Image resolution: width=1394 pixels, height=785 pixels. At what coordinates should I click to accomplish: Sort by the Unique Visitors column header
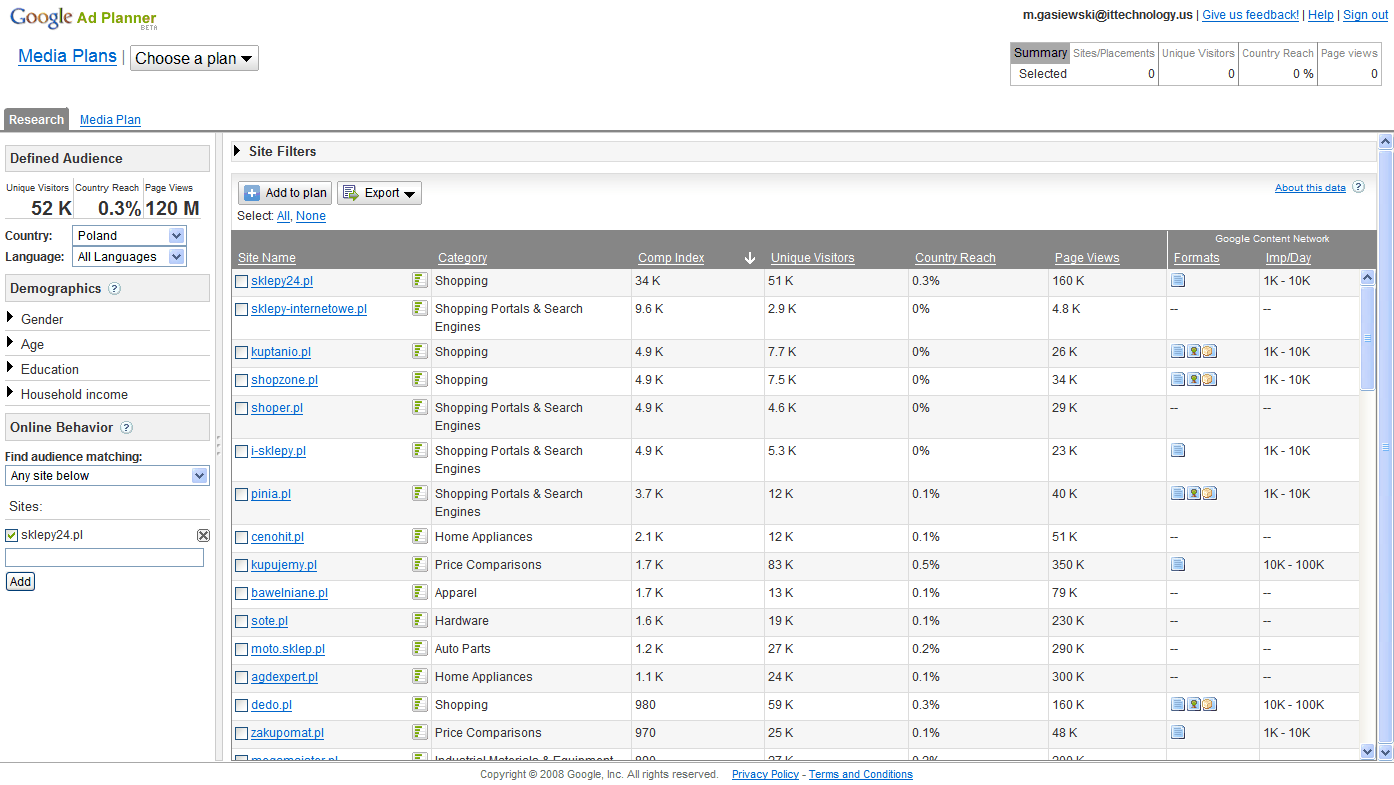(x=812, y=258)
